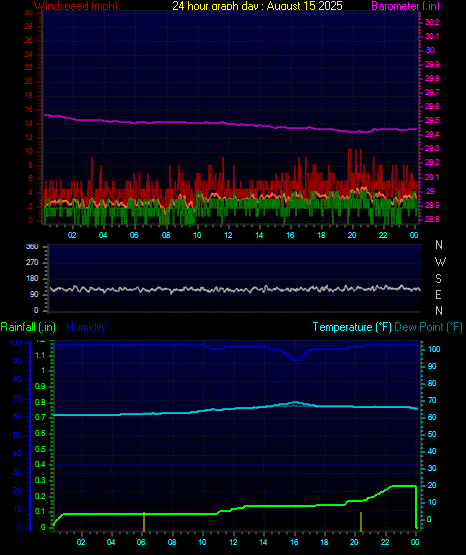Click the E compass direction label

click(x=438, y=294)
